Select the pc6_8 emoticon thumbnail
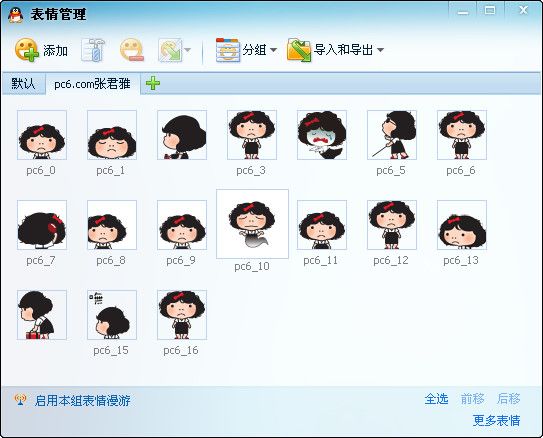The height and width of the screenshot is (438, 543). click(112, 225)
